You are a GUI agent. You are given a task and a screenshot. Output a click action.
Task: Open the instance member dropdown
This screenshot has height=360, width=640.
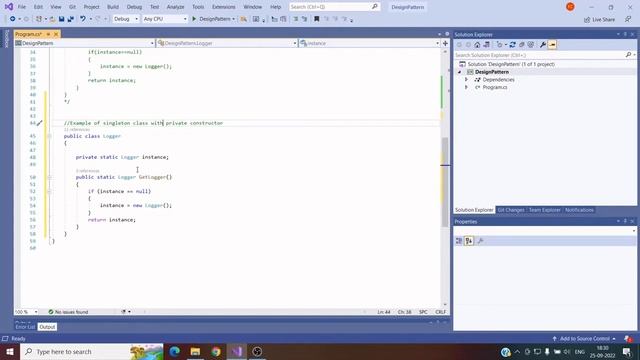[369, 43]
